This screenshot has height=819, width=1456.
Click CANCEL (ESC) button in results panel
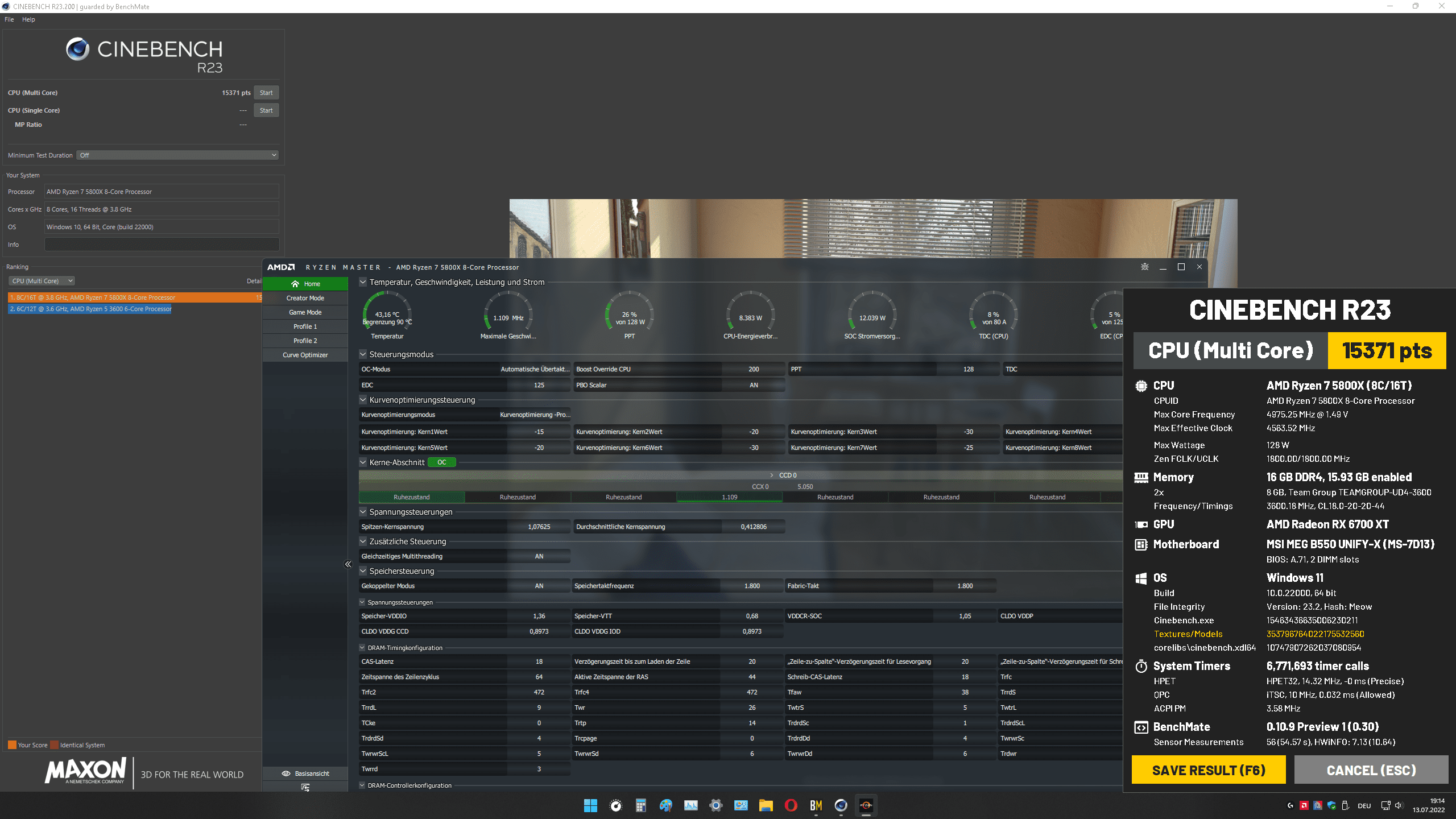point(1370,769)
